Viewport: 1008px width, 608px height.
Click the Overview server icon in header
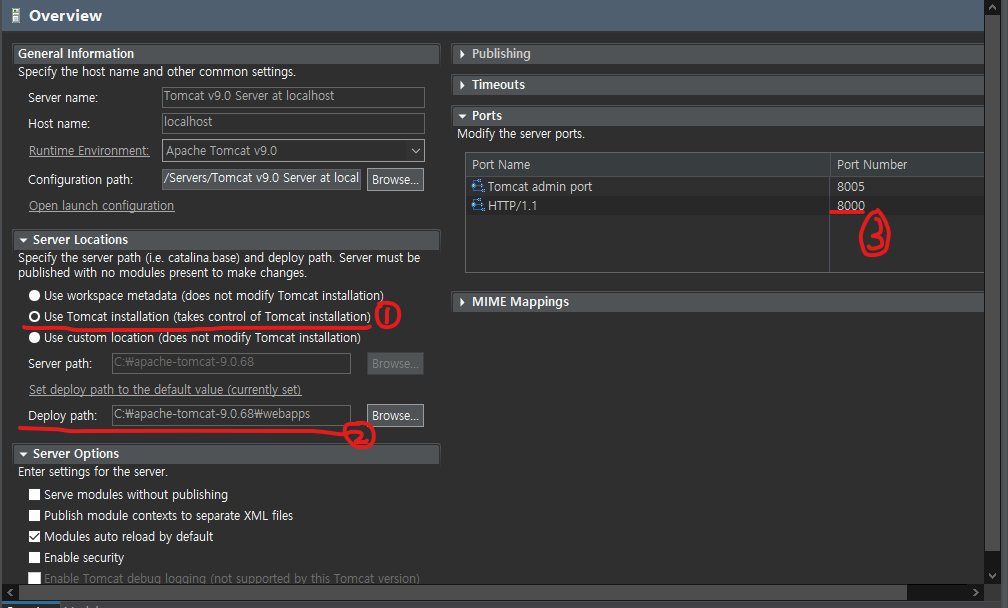pyautogui.click(x=16, y=16)
